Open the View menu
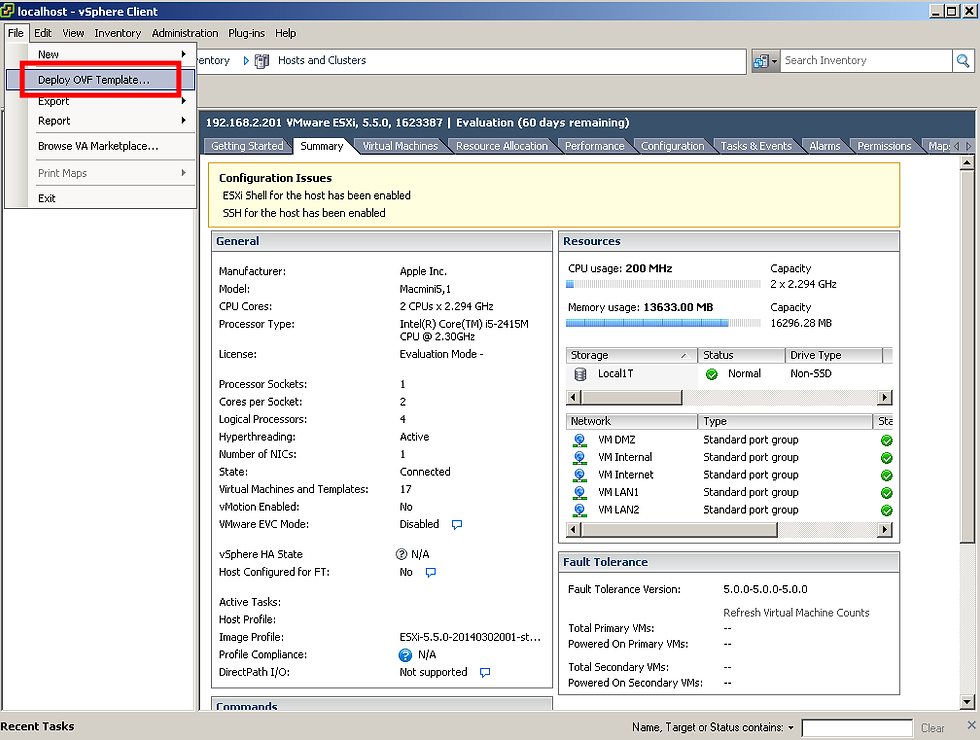Viewport: 980px width, 740px height. coord(73,33)
